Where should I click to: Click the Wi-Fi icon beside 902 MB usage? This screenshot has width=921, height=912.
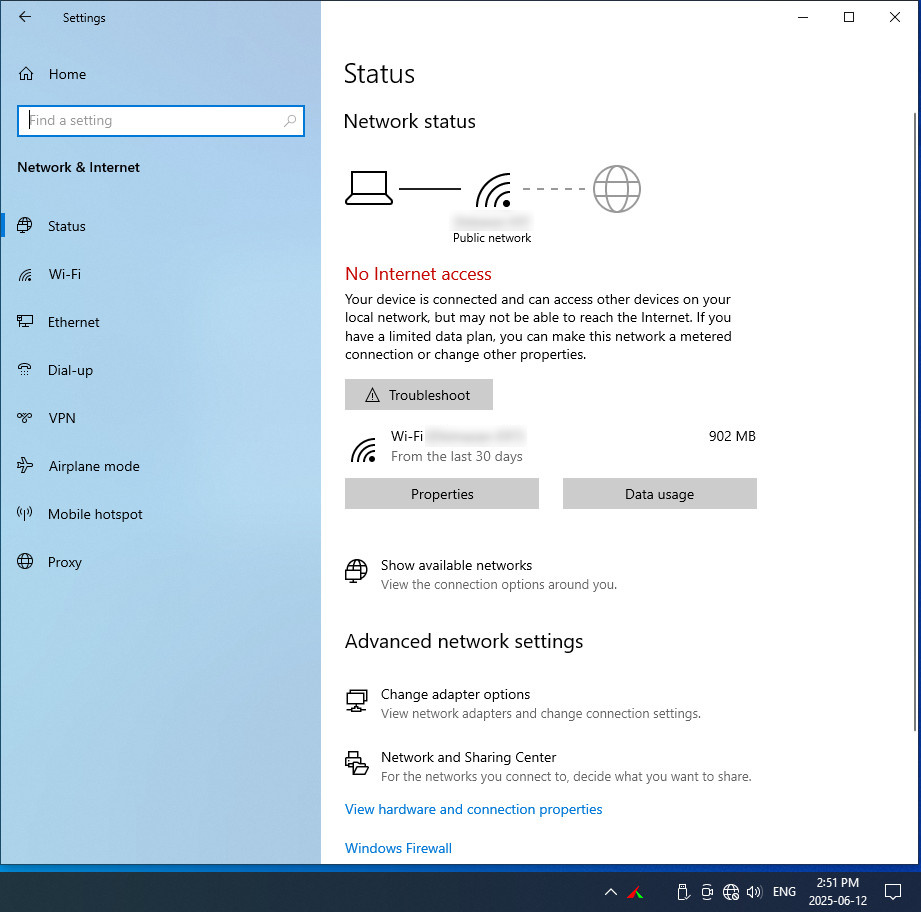click(364, 450)
